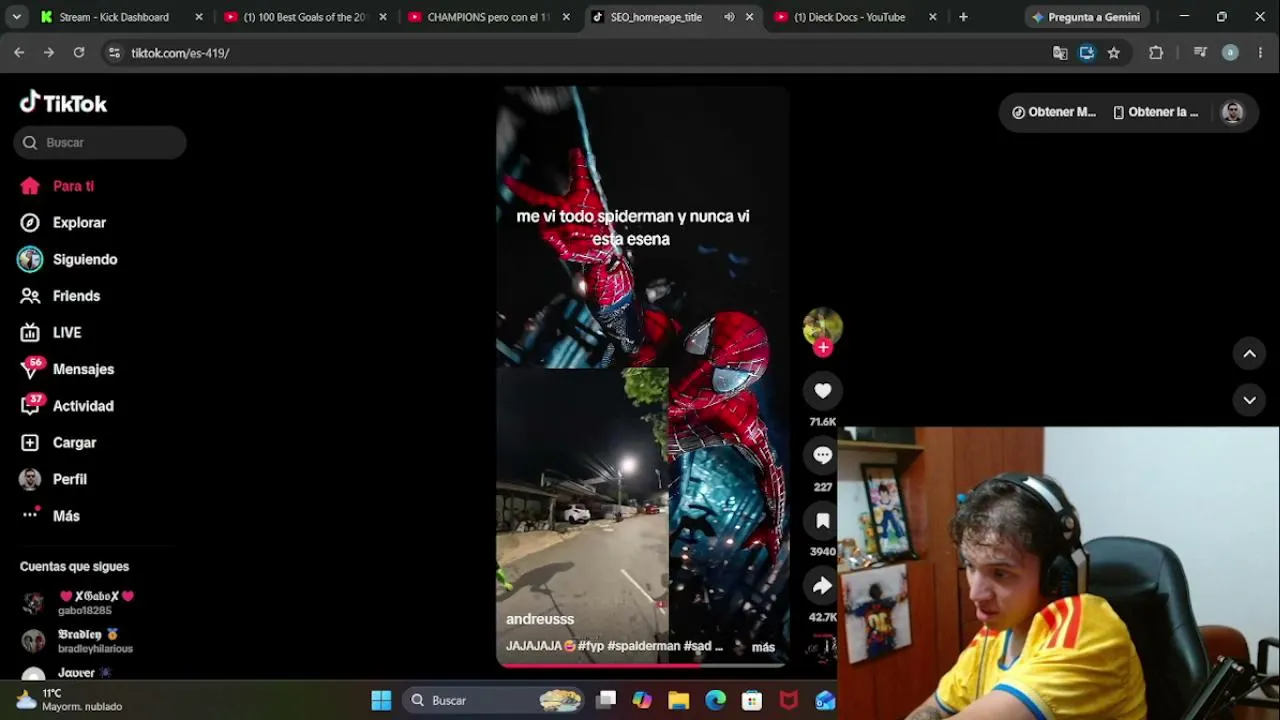Viewport: 1280px width, 720px height.
Task: Share the video via the arrow icon
Action: [x=822, y=585]
